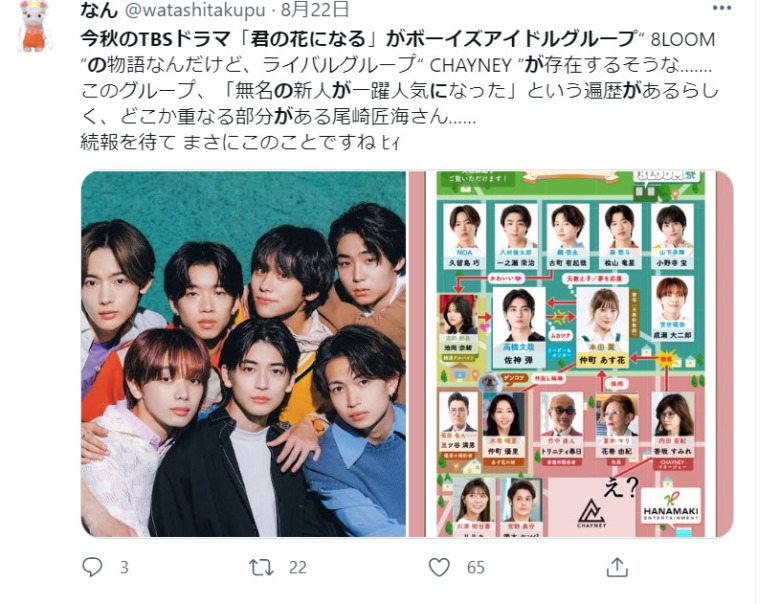Click the 佐神 弾 portrait in chart
780x604 pixels.
(519, 315)
